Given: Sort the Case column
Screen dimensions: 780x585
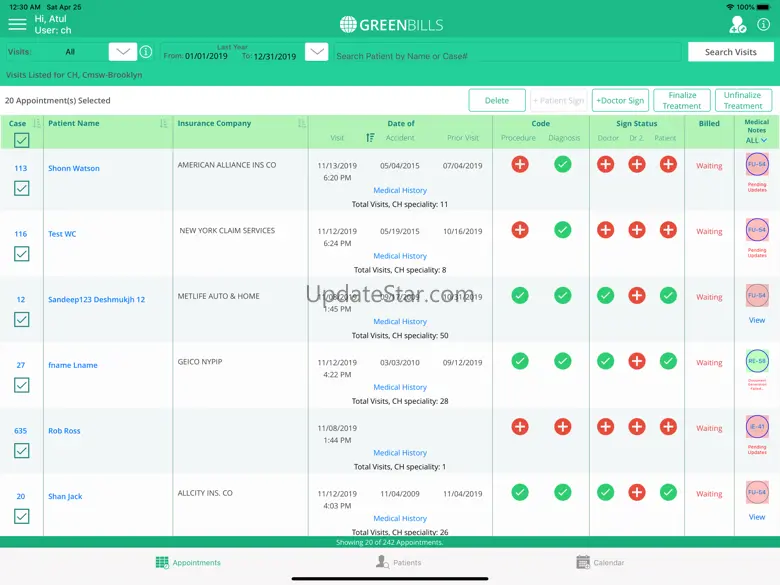Looking at the screenshot, I should click(36, 123).
